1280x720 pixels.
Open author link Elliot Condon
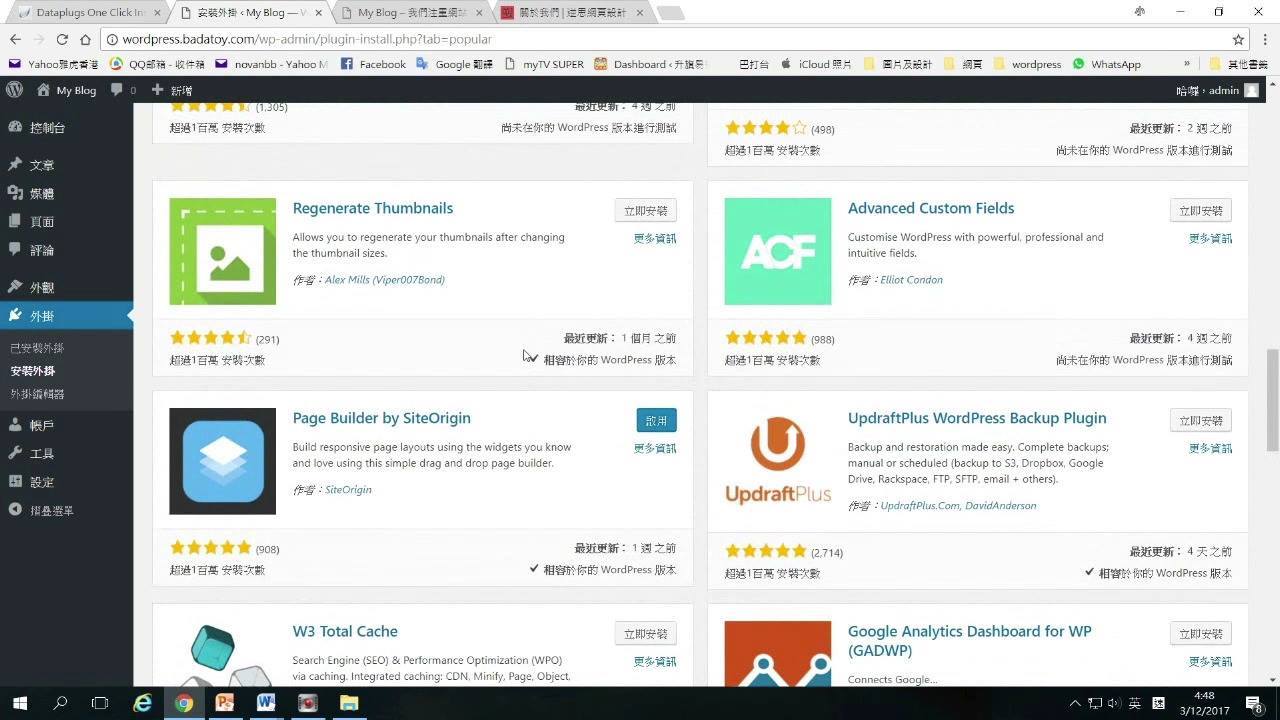tap(912, 280)
